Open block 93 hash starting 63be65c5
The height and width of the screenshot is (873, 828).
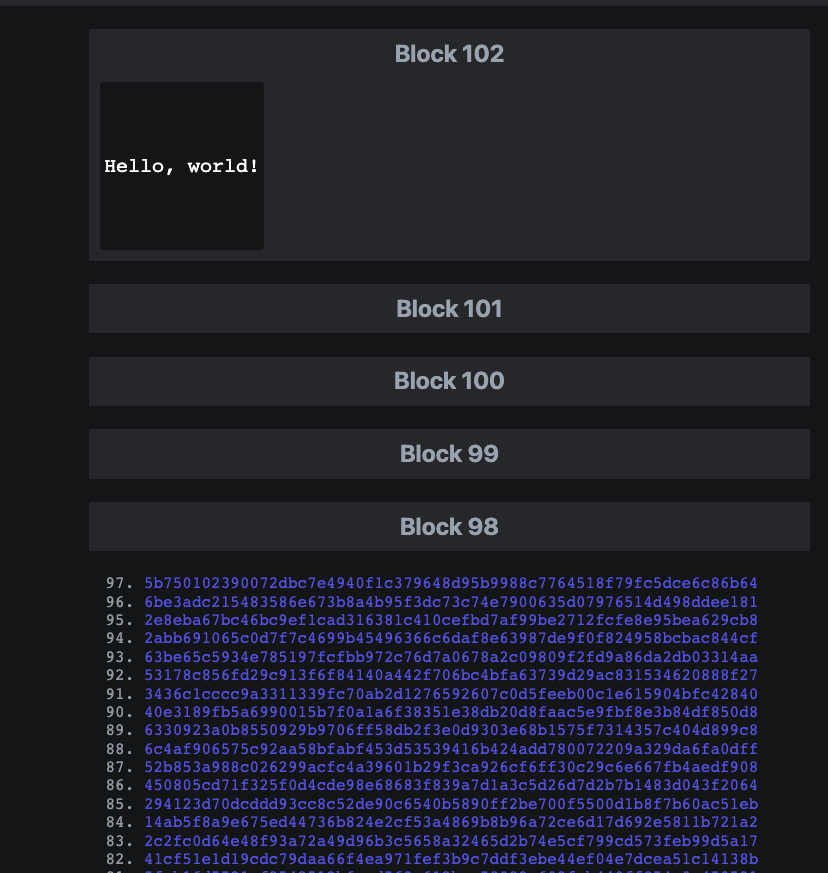pyautogui.click(x=451, y=657)
